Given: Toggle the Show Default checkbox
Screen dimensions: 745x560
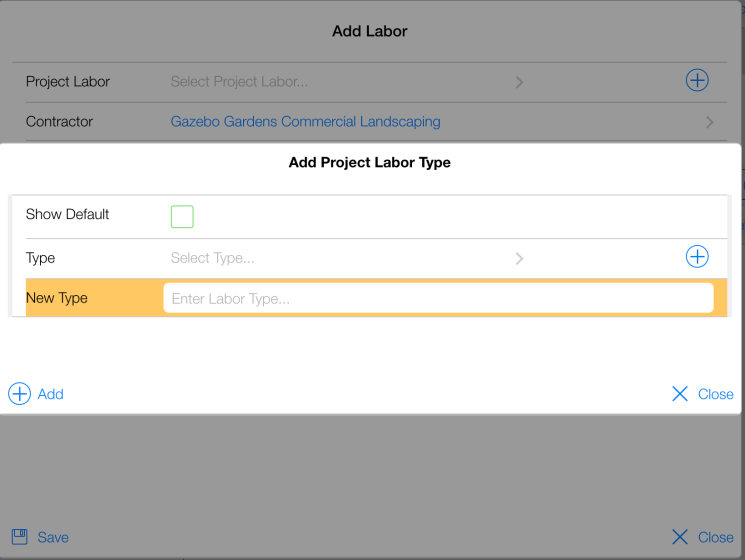Looking at the screenshot, I should coord(182,216).
